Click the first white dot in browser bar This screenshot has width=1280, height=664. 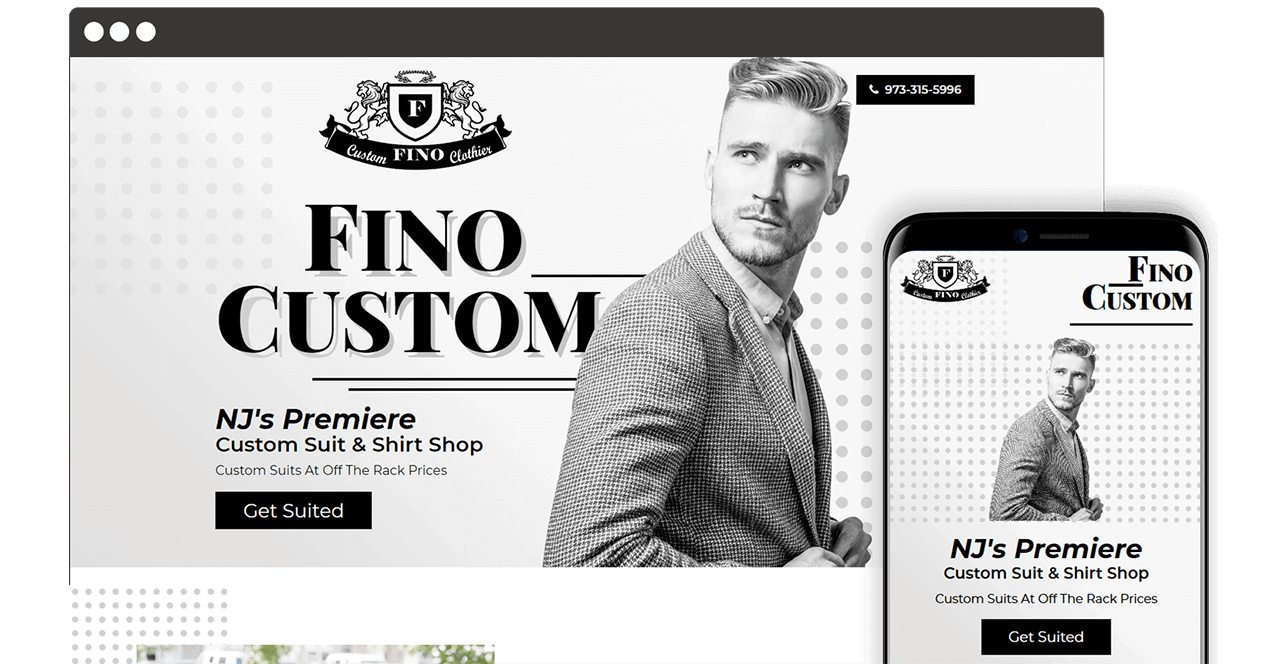94,32
